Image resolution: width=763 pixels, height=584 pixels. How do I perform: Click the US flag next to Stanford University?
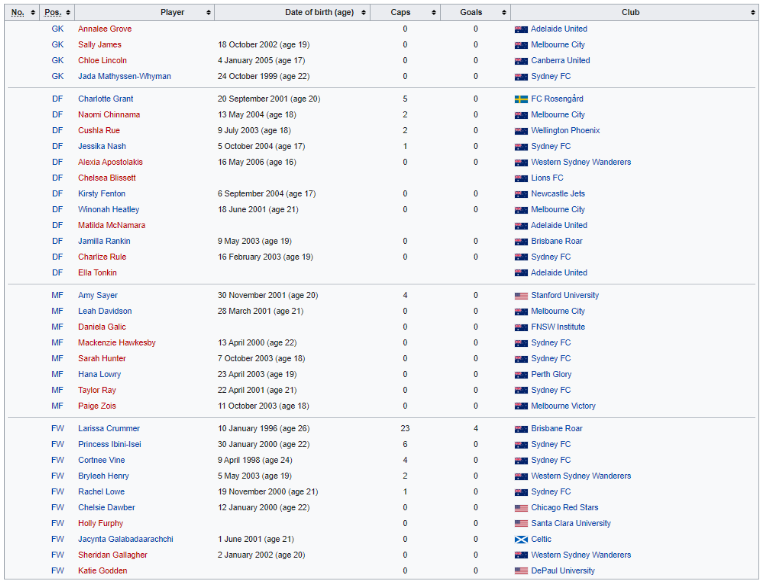(x=521, y=296)
